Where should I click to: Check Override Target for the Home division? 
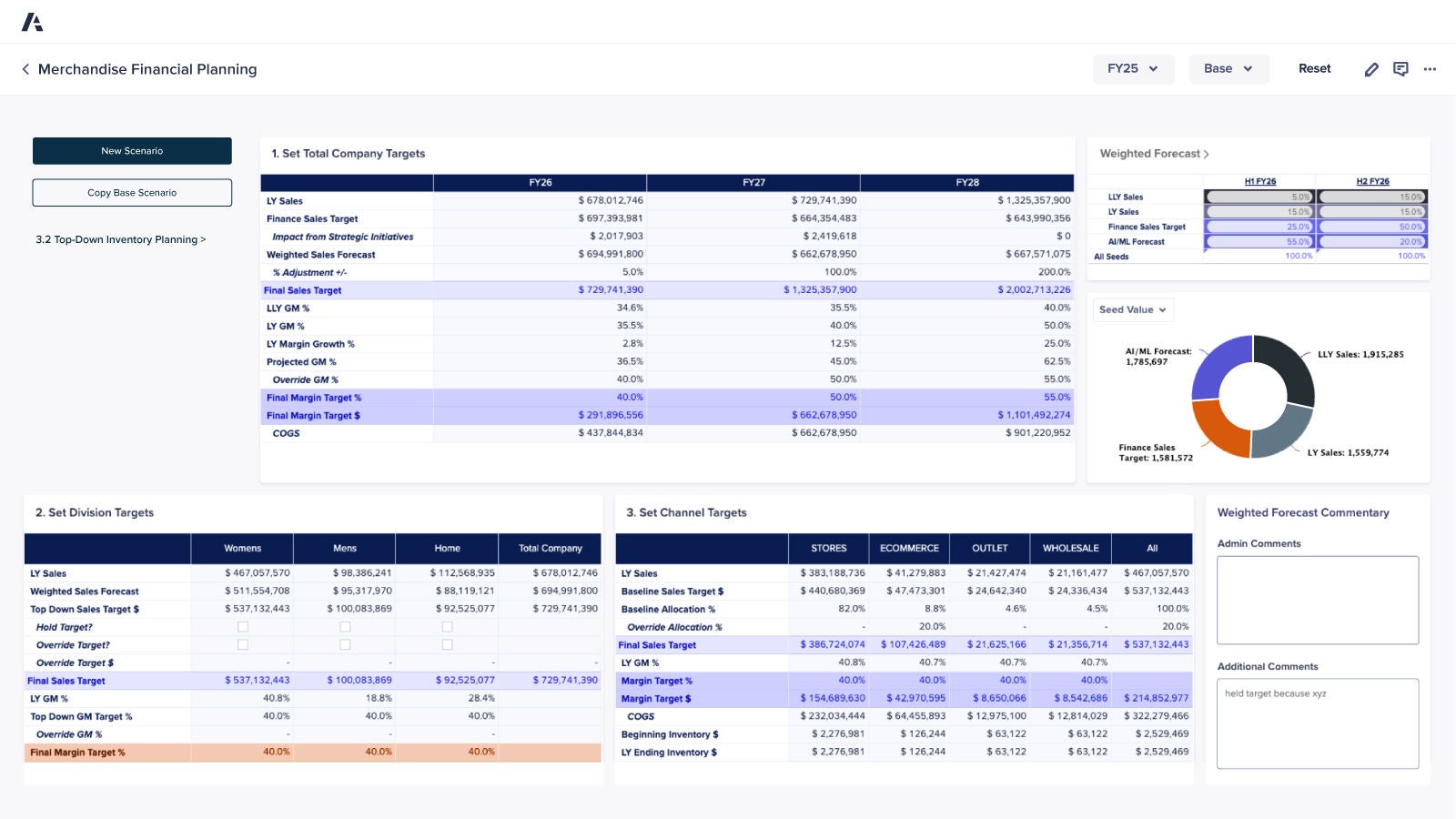[447, 644]
